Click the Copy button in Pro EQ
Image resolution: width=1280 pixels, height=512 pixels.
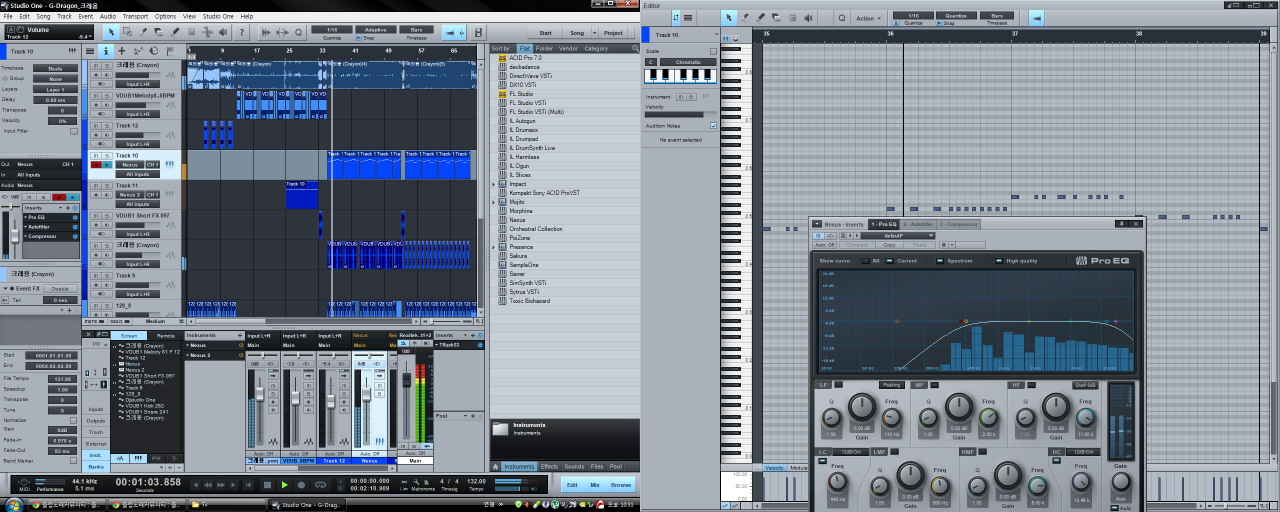coord(889,245)
